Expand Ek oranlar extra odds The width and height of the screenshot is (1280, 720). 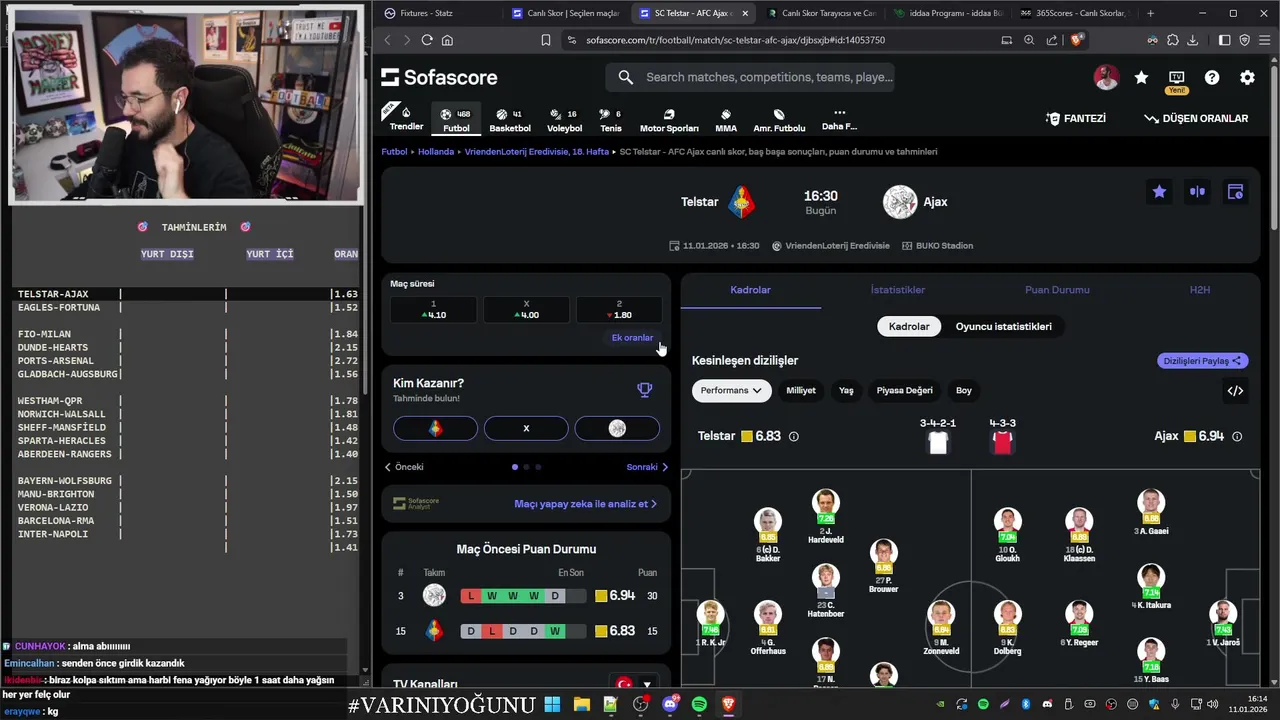[632, 338]
